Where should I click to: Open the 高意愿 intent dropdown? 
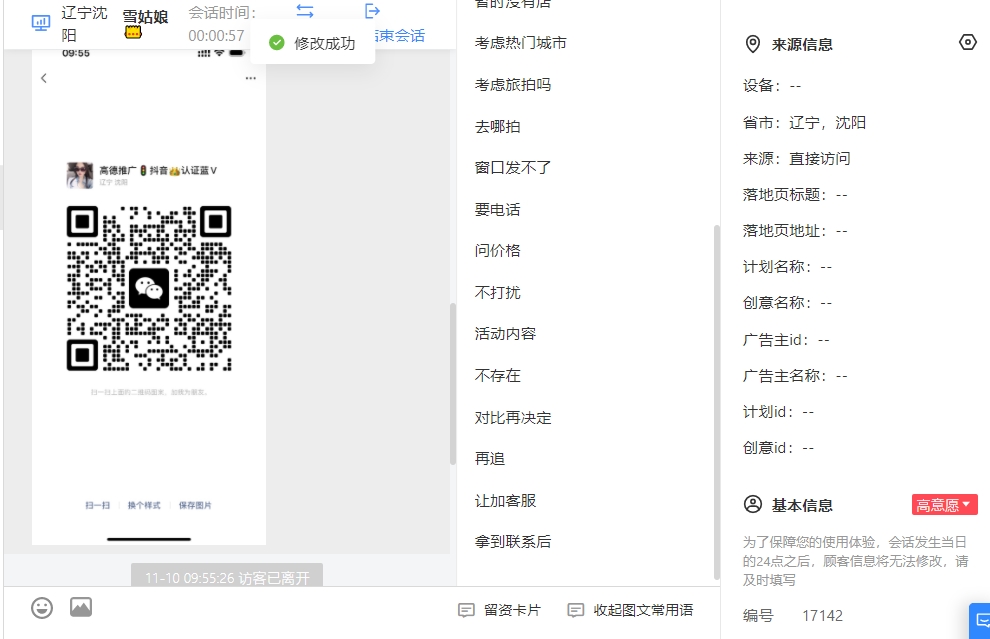945,505
